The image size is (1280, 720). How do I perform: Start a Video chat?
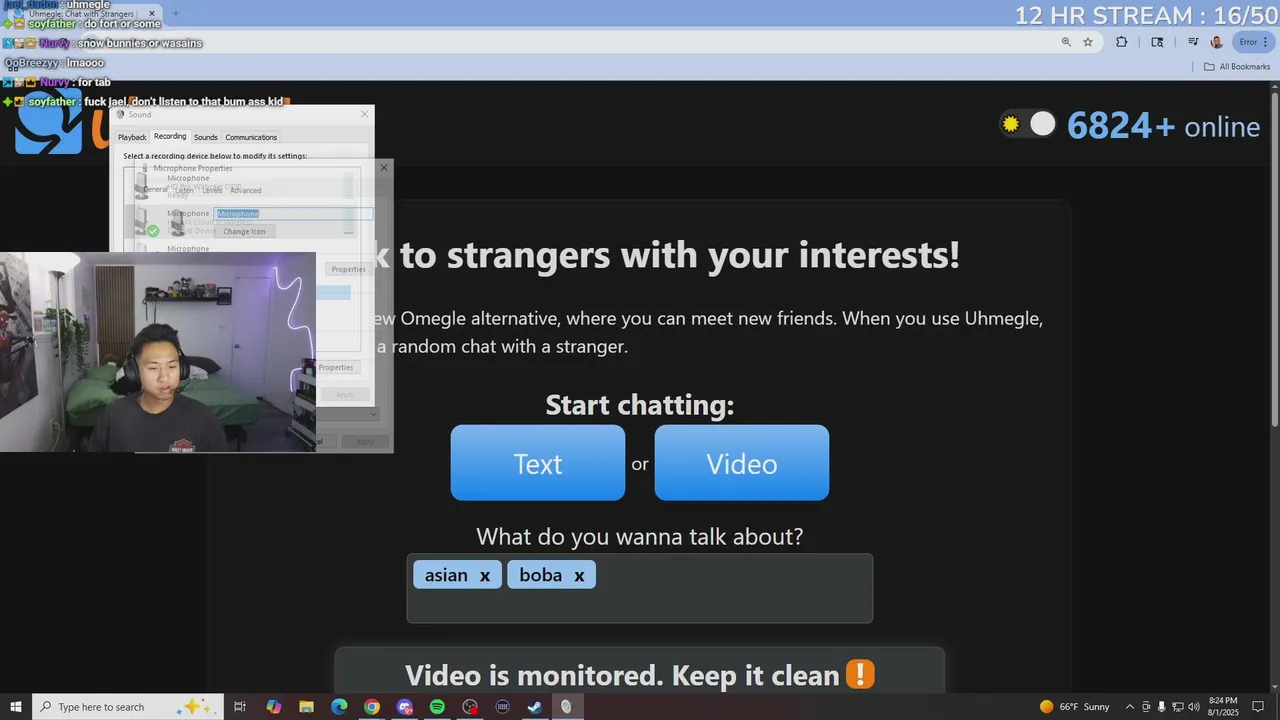click(x=742, y=463)
